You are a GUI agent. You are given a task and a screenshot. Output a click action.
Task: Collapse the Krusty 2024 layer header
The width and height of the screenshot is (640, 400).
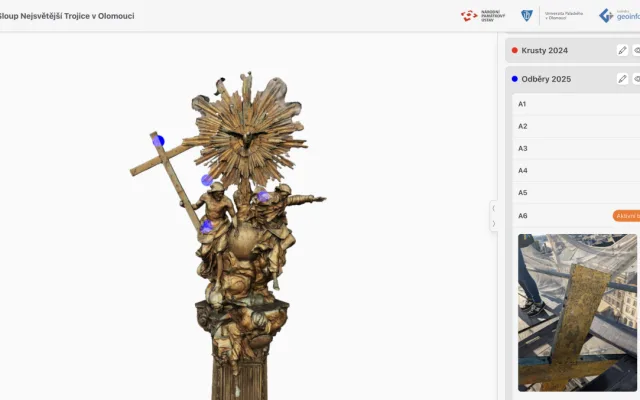point(573,50)
